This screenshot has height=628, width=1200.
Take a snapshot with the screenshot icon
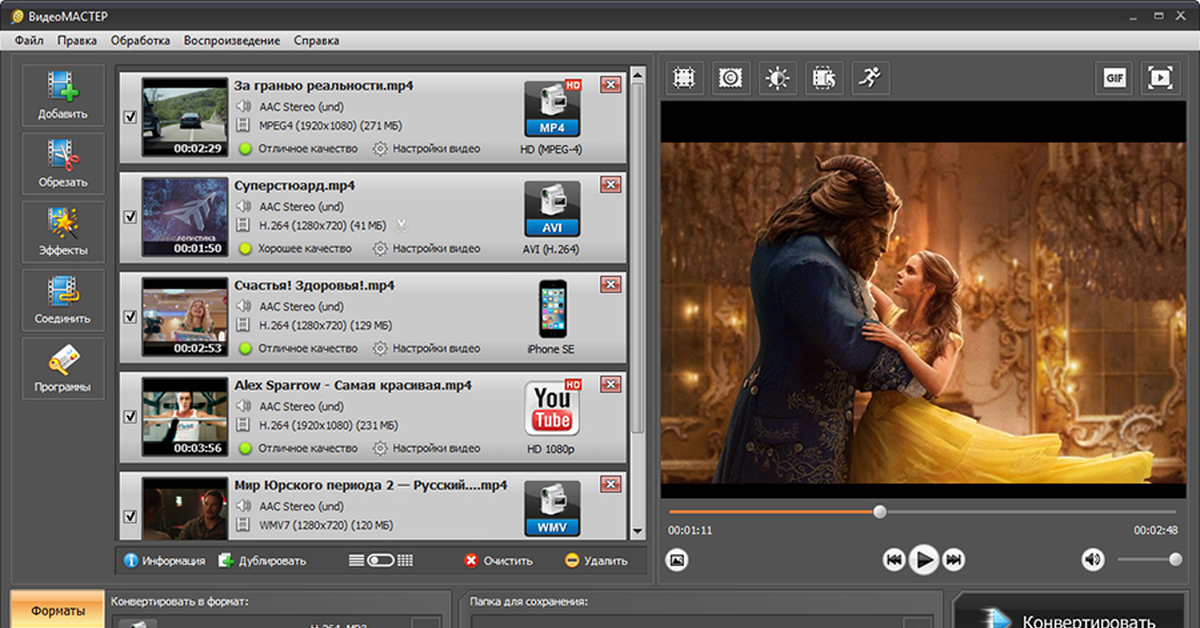[x=677, y=560]
